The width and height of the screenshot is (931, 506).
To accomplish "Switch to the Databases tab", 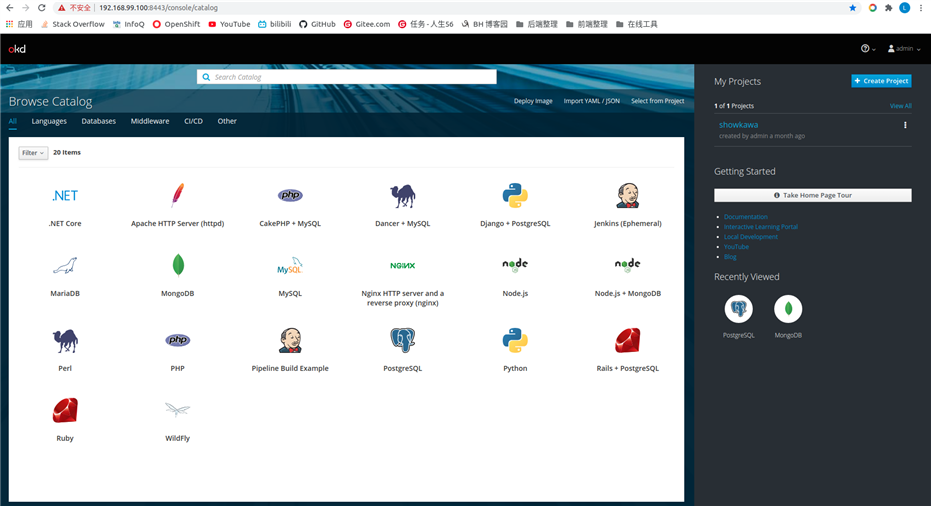I will pyautogui.click(x=99, y=121).
